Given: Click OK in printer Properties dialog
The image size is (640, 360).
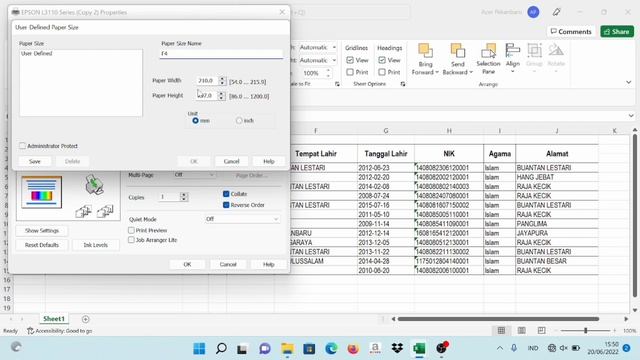Looking at the screenshot, I should [x=187, y=264].
